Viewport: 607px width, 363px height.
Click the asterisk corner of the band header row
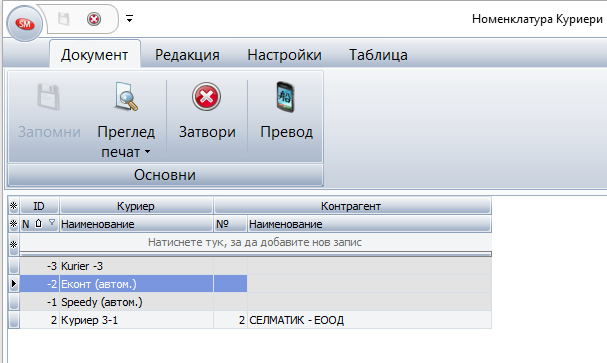click(x=14, y=206)
